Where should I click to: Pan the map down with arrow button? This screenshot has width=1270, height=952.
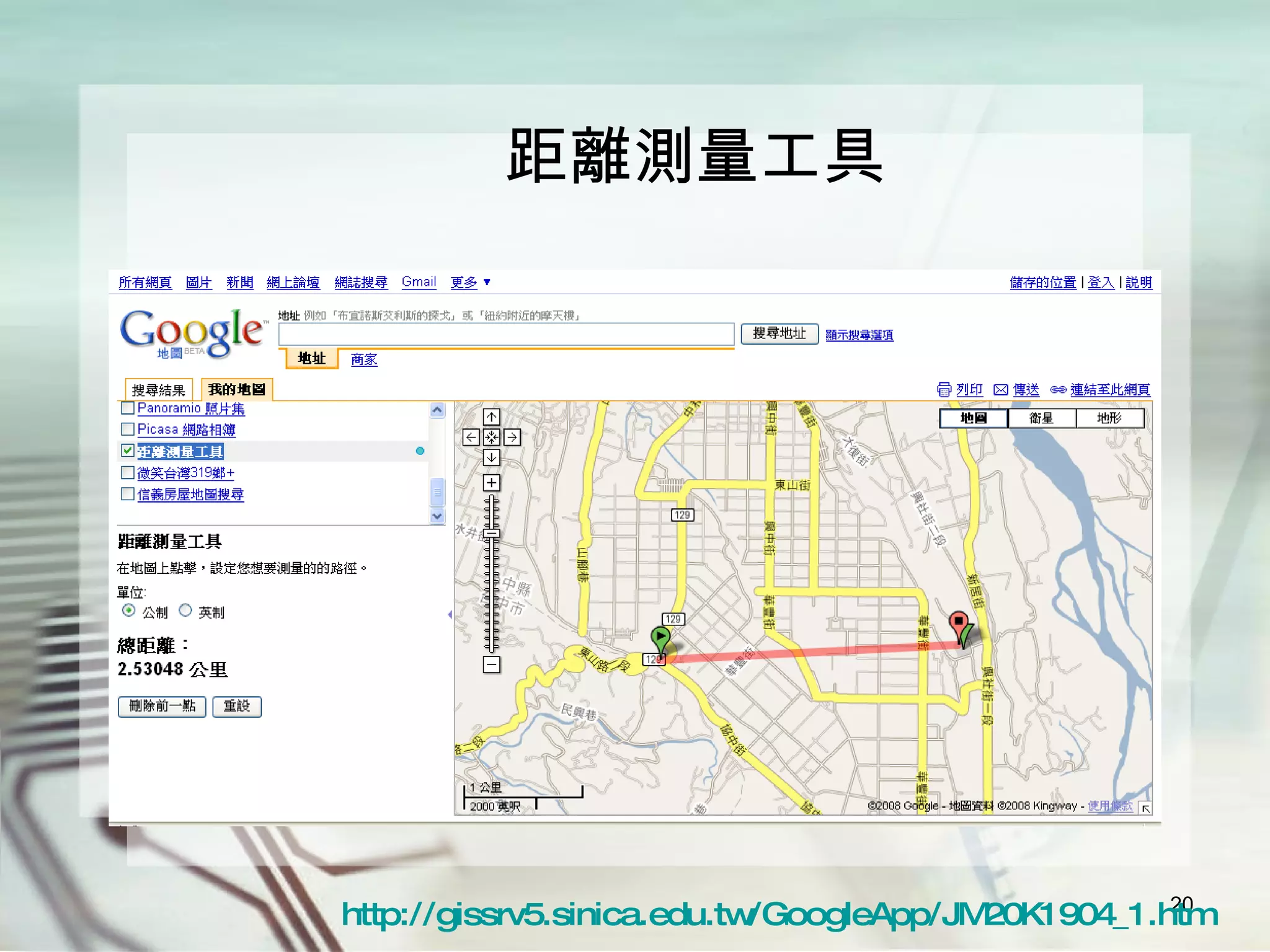[x=491, y=458]
